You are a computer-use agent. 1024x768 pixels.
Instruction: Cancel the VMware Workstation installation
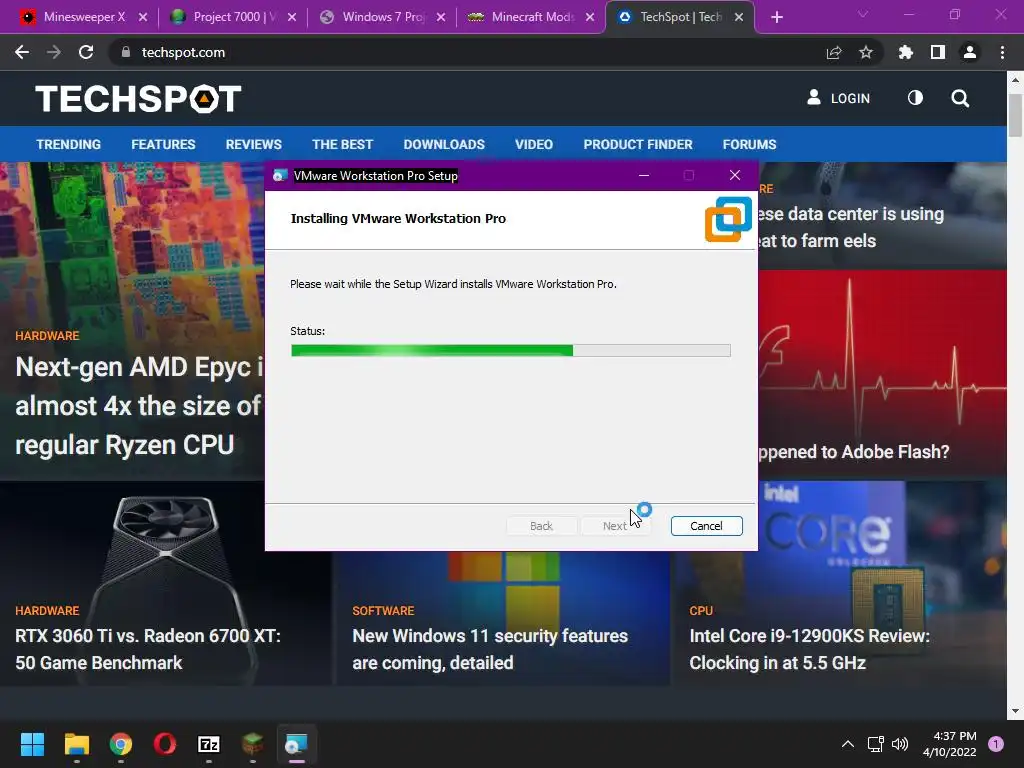[x=706, y=526]
